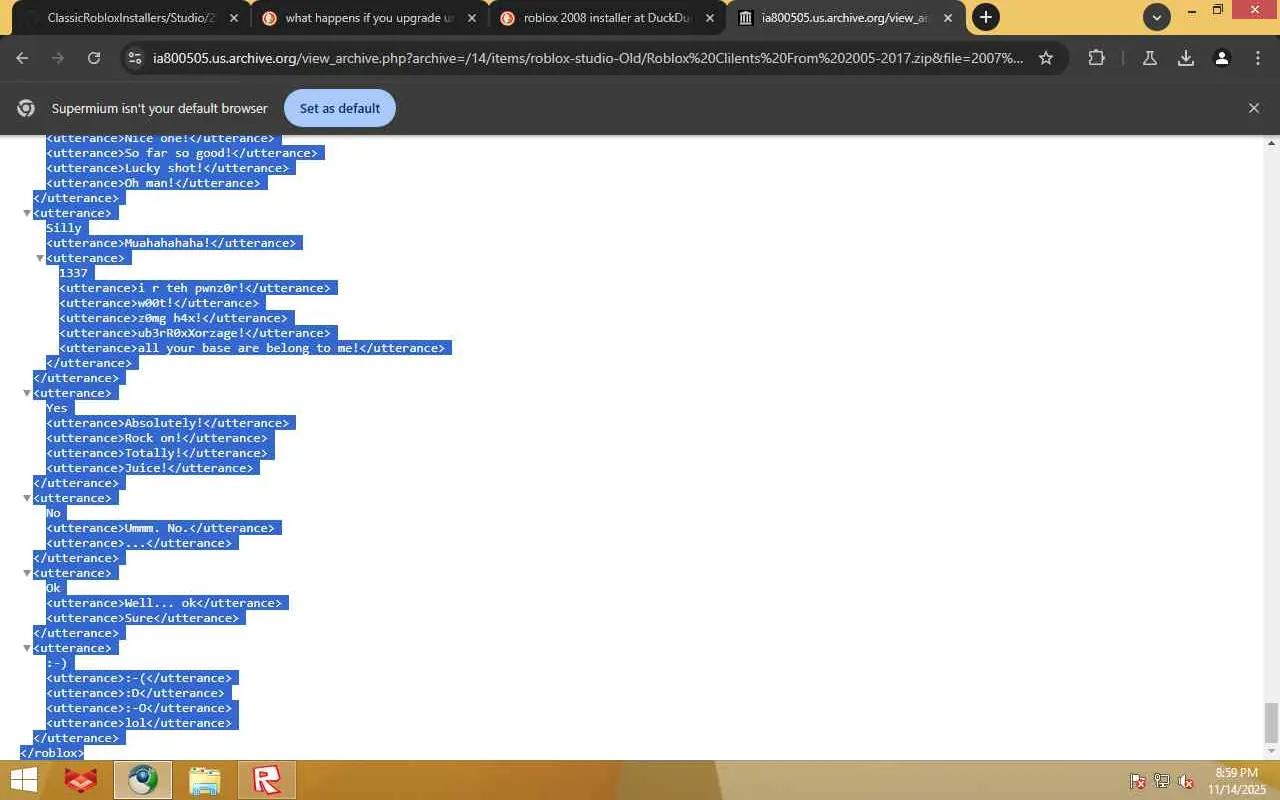Click the 'Rock on!' utterance line
1280x800 pixels.
(x=157, y=438)
